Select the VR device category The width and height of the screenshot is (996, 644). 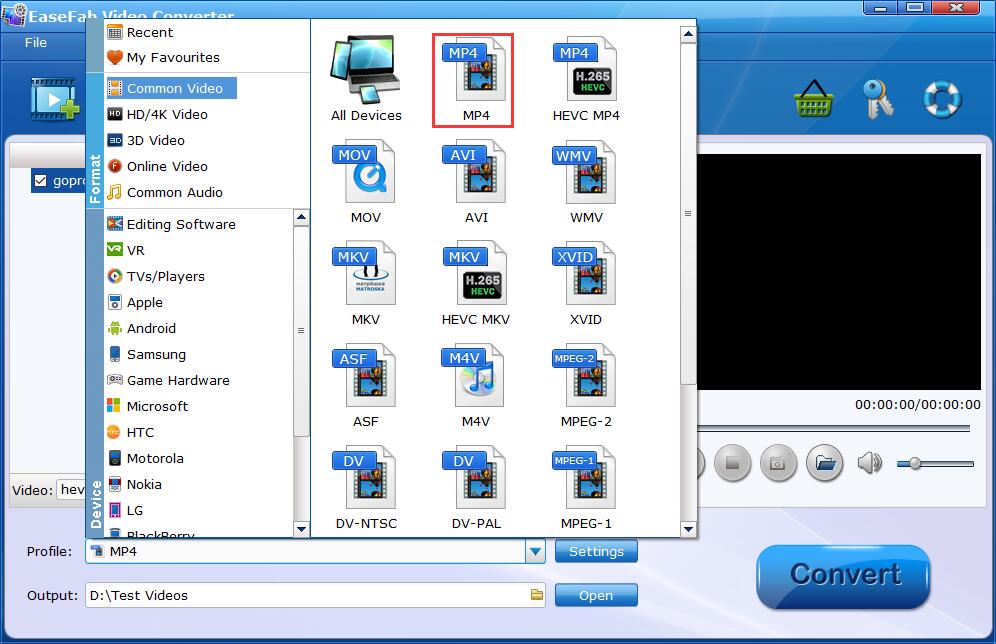tap(126, 250)
